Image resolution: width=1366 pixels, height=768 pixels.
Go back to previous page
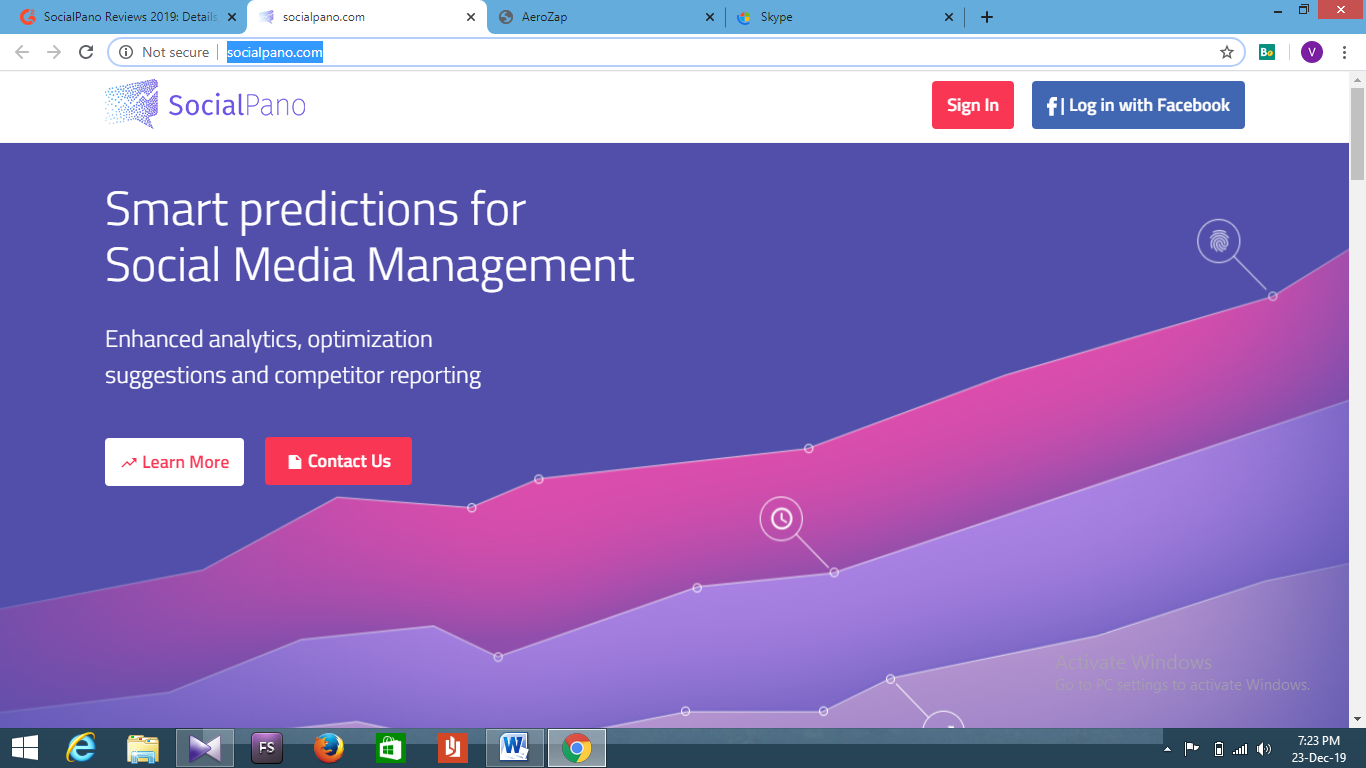(x=22, y=52)
